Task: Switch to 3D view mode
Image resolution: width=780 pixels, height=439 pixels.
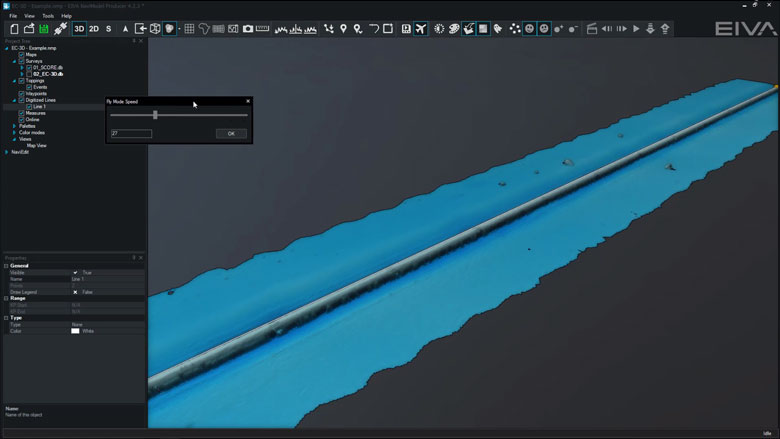Action: point(79,29)
